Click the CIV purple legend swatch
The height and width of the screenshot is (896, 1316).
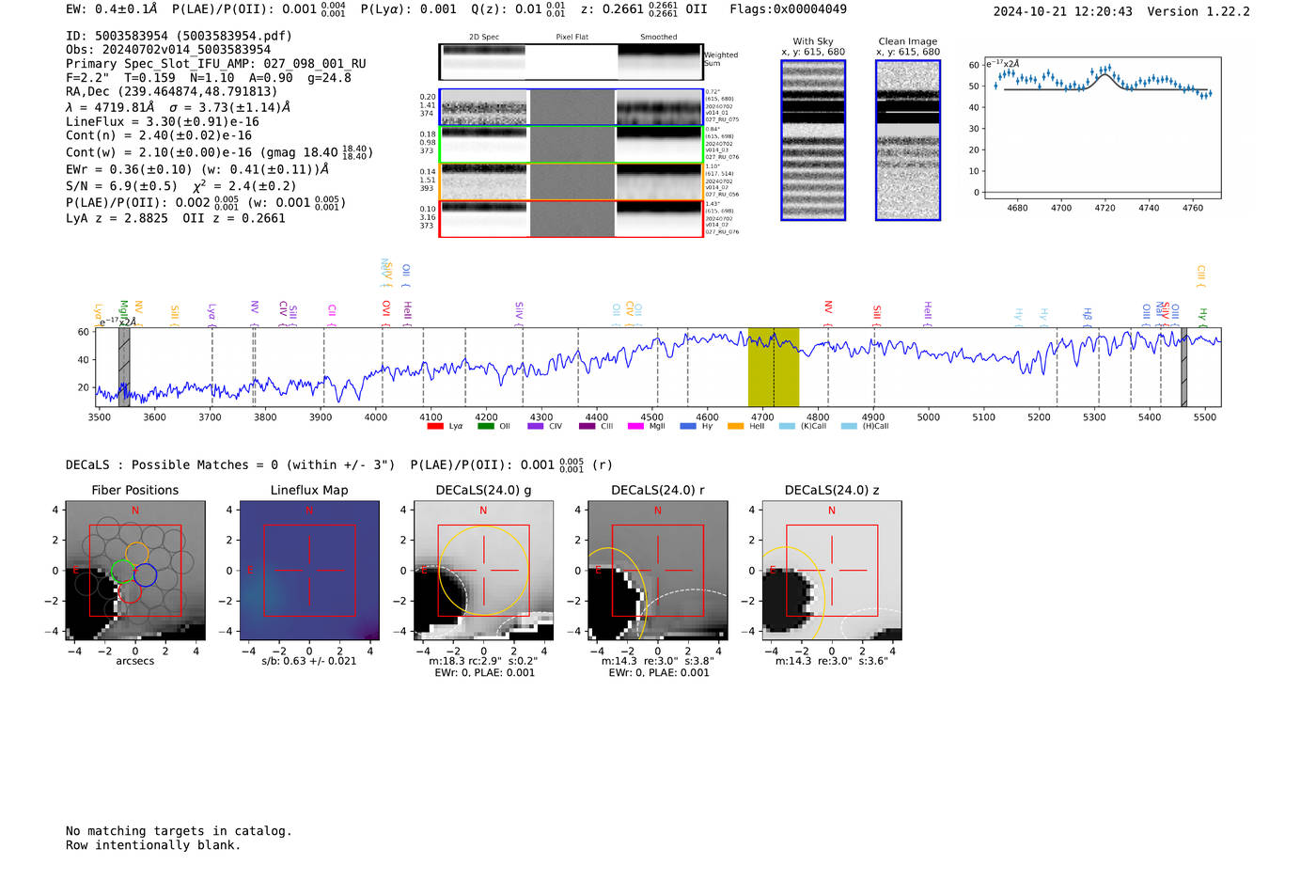[536, 426]
